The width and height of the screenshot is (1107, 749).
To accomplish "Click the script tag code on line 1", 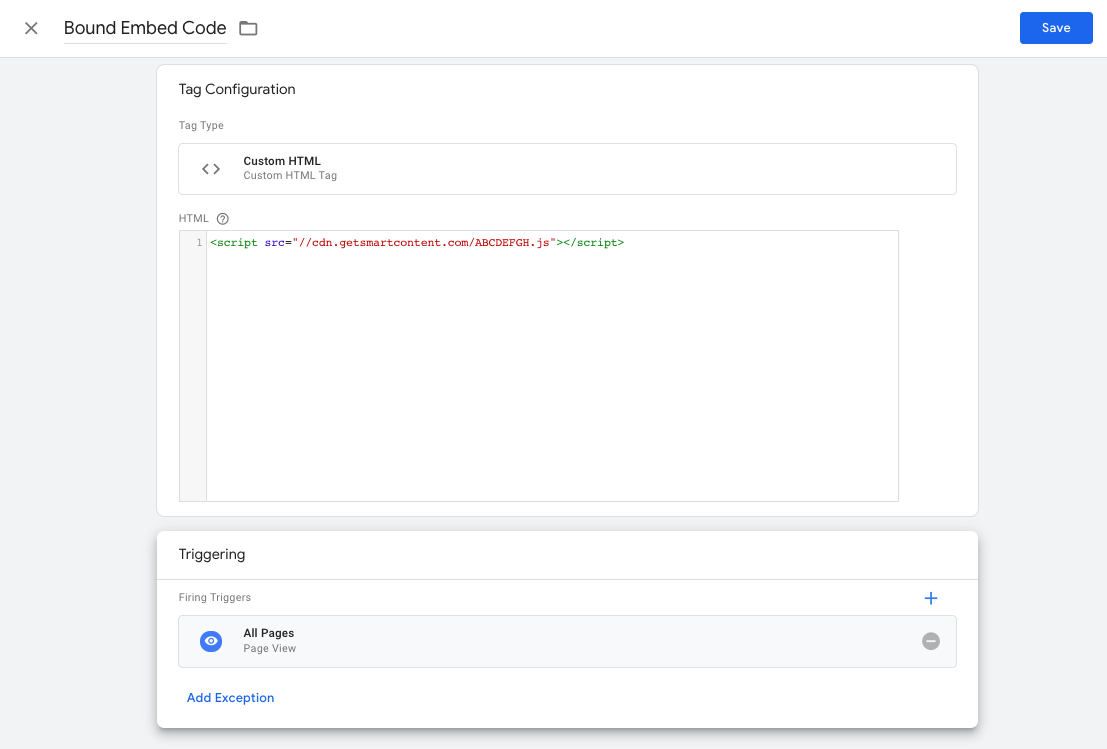I will 417,243.
